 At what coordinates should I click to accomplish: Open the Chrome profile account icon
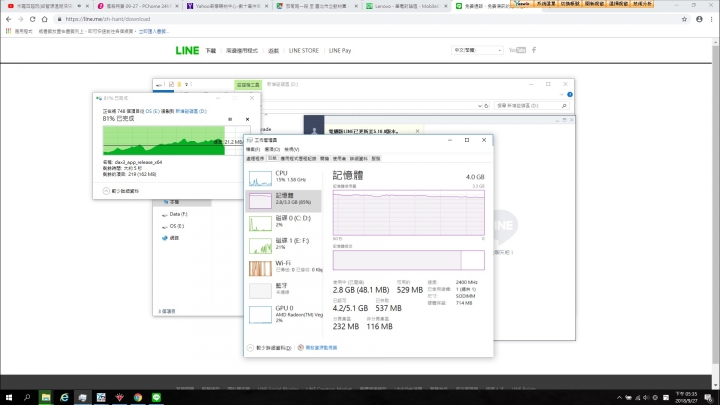(699, 19)
